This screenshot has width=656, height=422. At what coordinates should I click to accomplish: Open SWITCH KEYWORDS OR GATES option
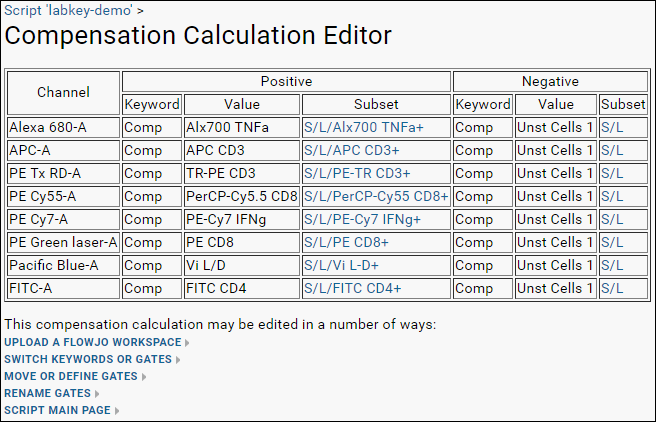88,359
